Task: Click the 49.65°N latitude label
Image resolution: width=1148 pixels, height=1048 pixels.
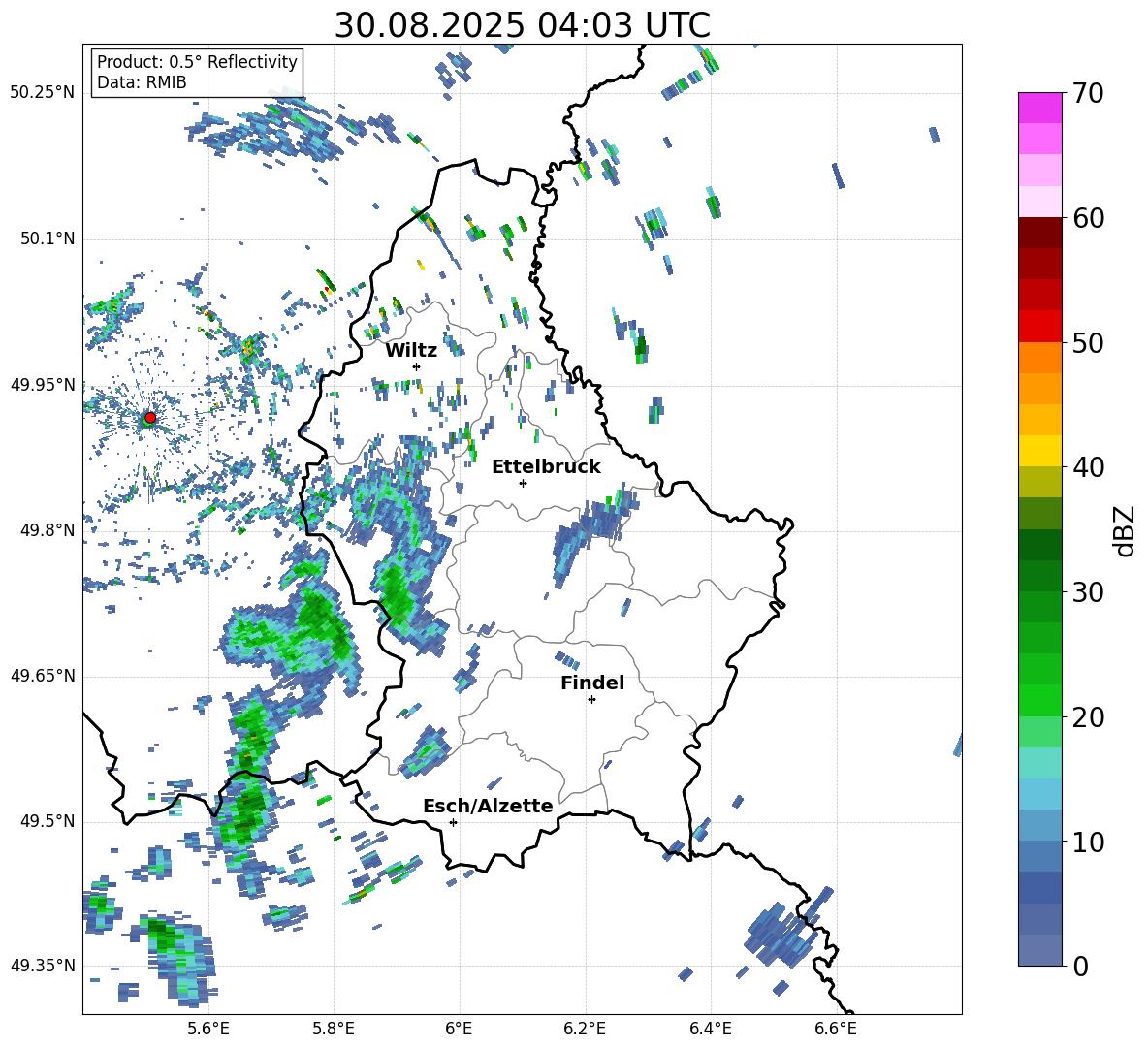Action: click(x=43, y=677)
